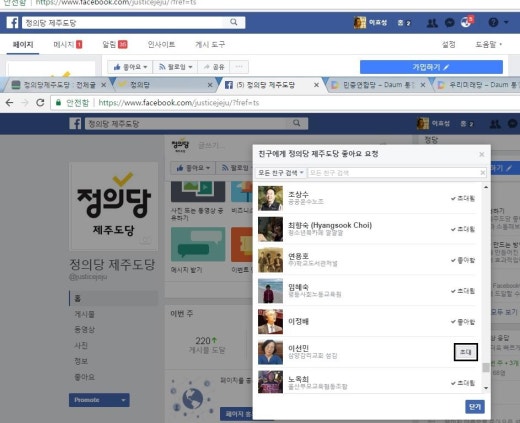Switch to the 정의당 browser tab
Viewport: 520px width, 423px height.
pos(165,85)
